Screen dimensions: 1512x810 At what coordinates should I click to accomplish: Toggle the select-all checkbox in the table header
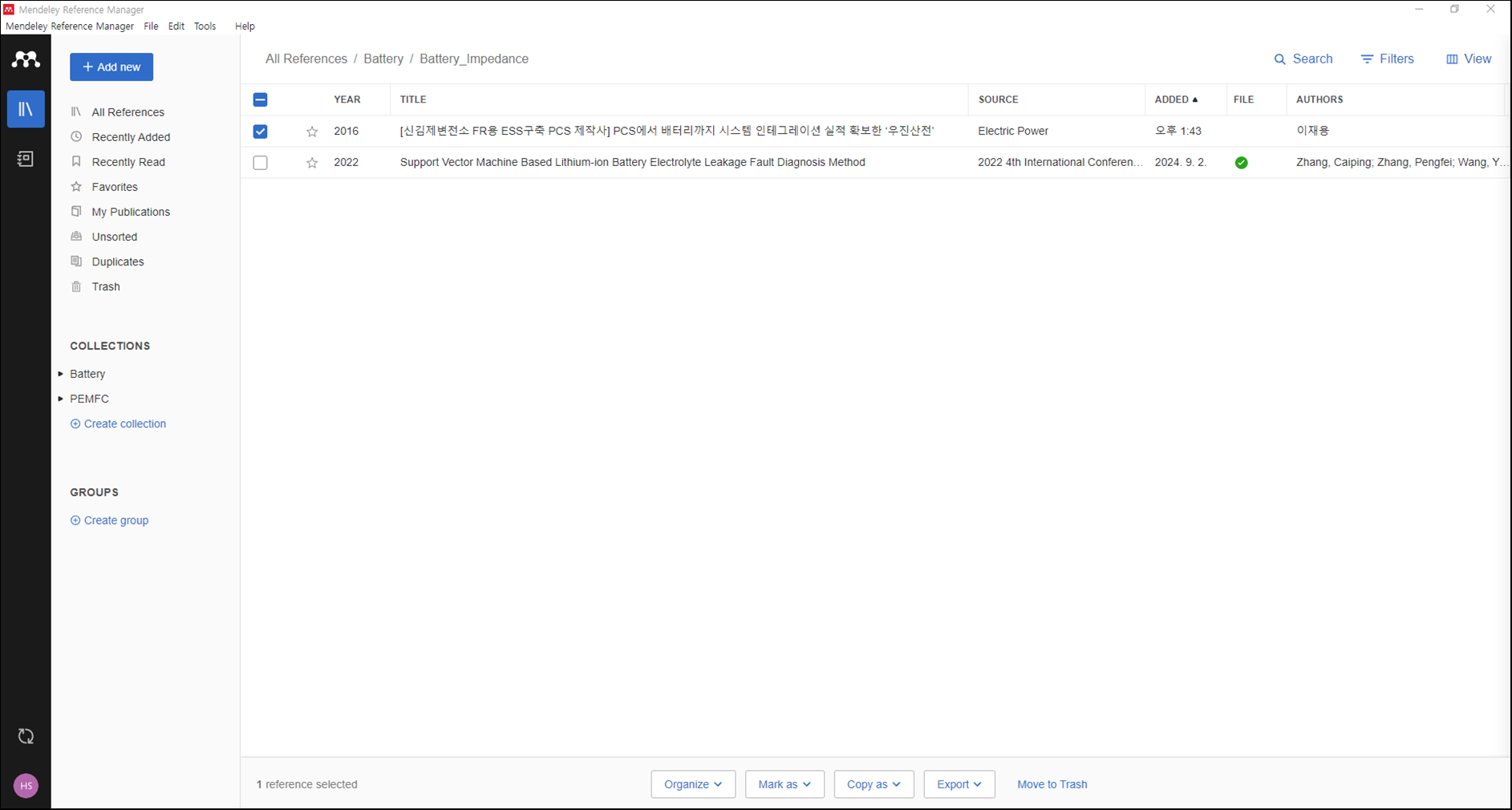coord(260,99)
